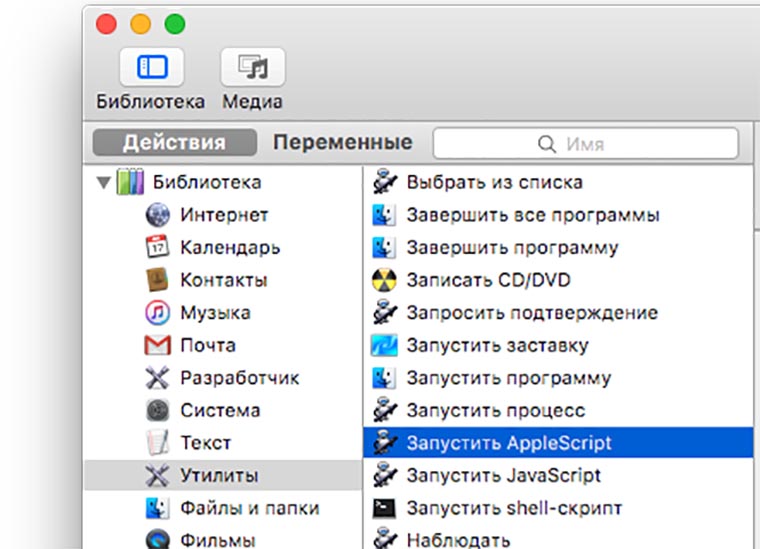Click the Почта Gmail-style envelope icon
This screenshot has width=760, height=549.
tap(158, 345)
